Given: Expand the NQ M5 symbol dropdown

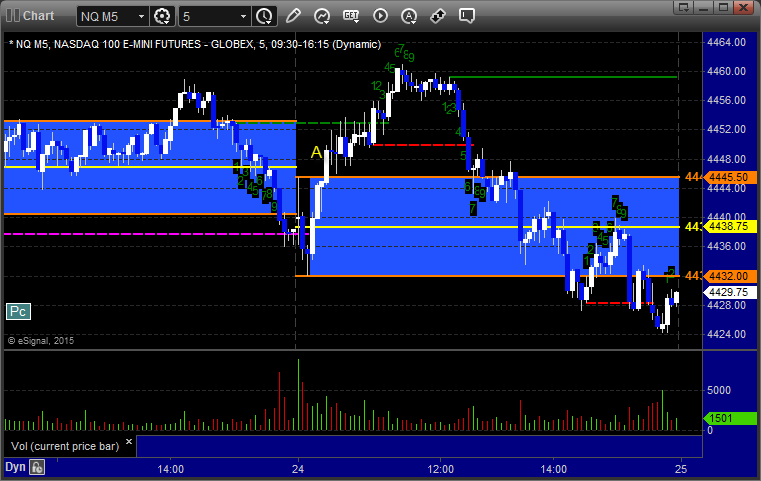Looking at the screenshot, I should pyautogui.click(x=141, y=17).
